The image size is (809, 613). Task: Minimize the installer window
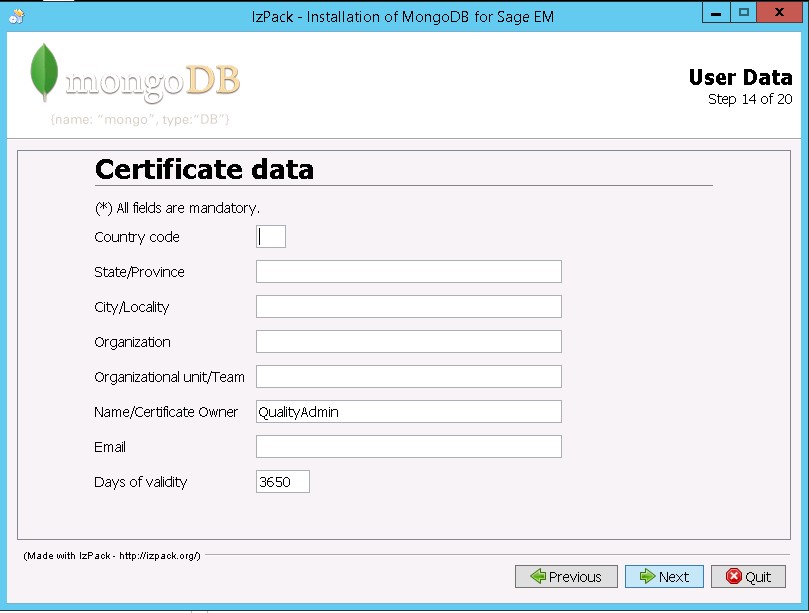(716, 13)
